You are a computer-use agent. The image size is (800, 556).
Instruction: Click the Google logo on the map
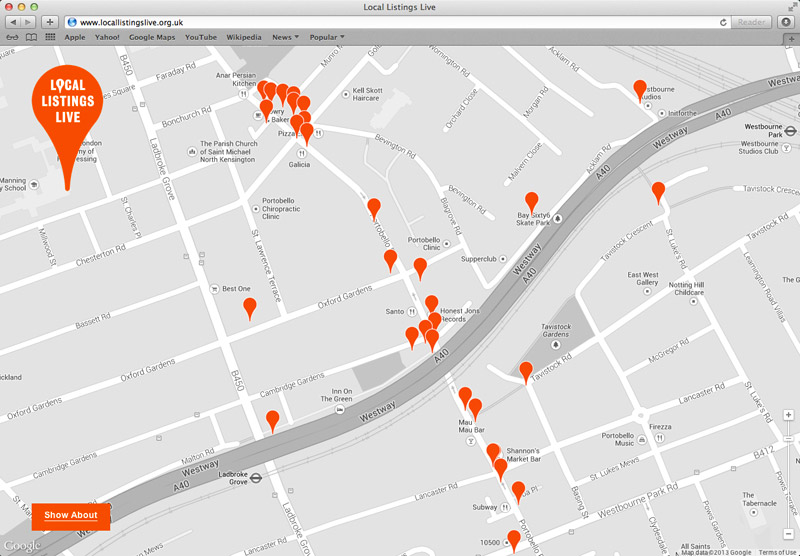click(22, 546)
